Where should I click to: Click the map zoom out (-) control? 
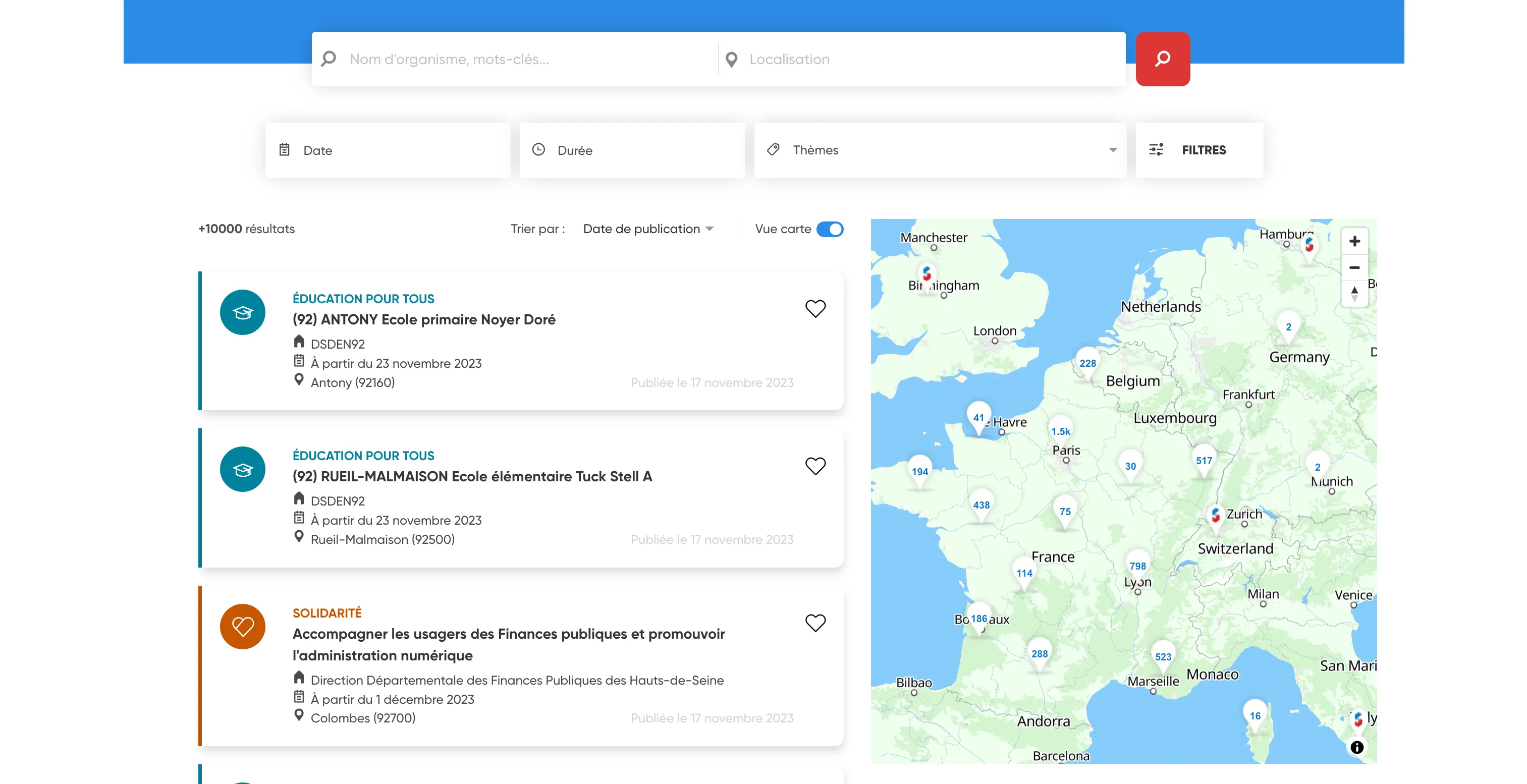pyautogui.click(x=1354, y=267)
